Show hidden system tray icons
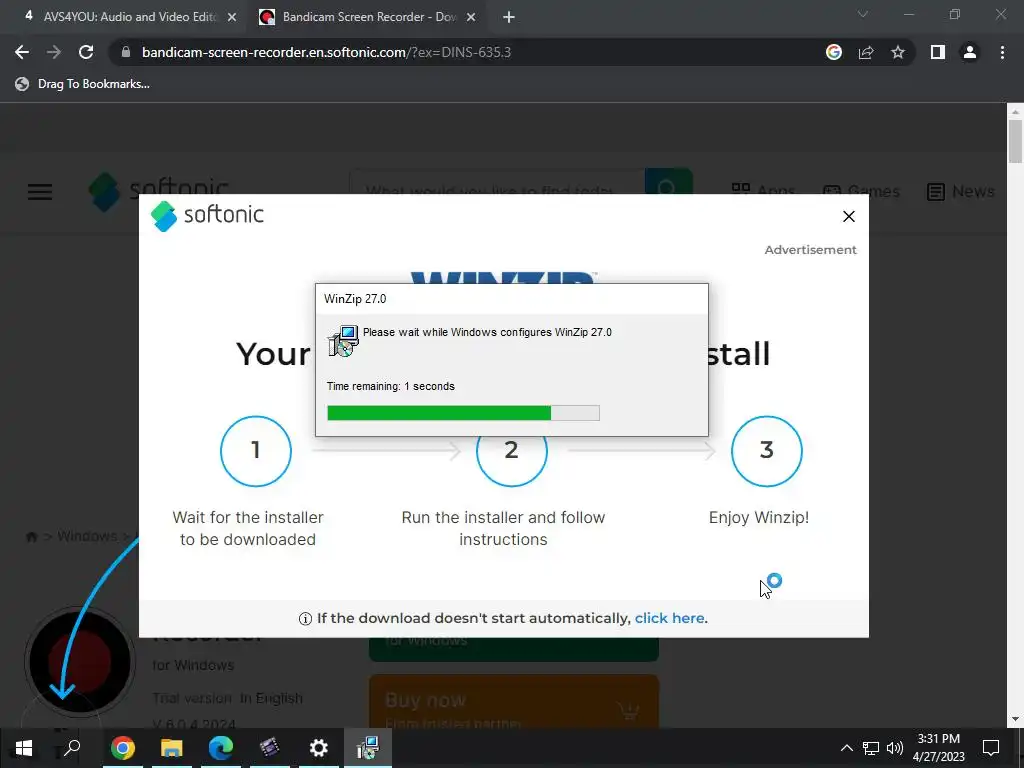 point(846,748)
